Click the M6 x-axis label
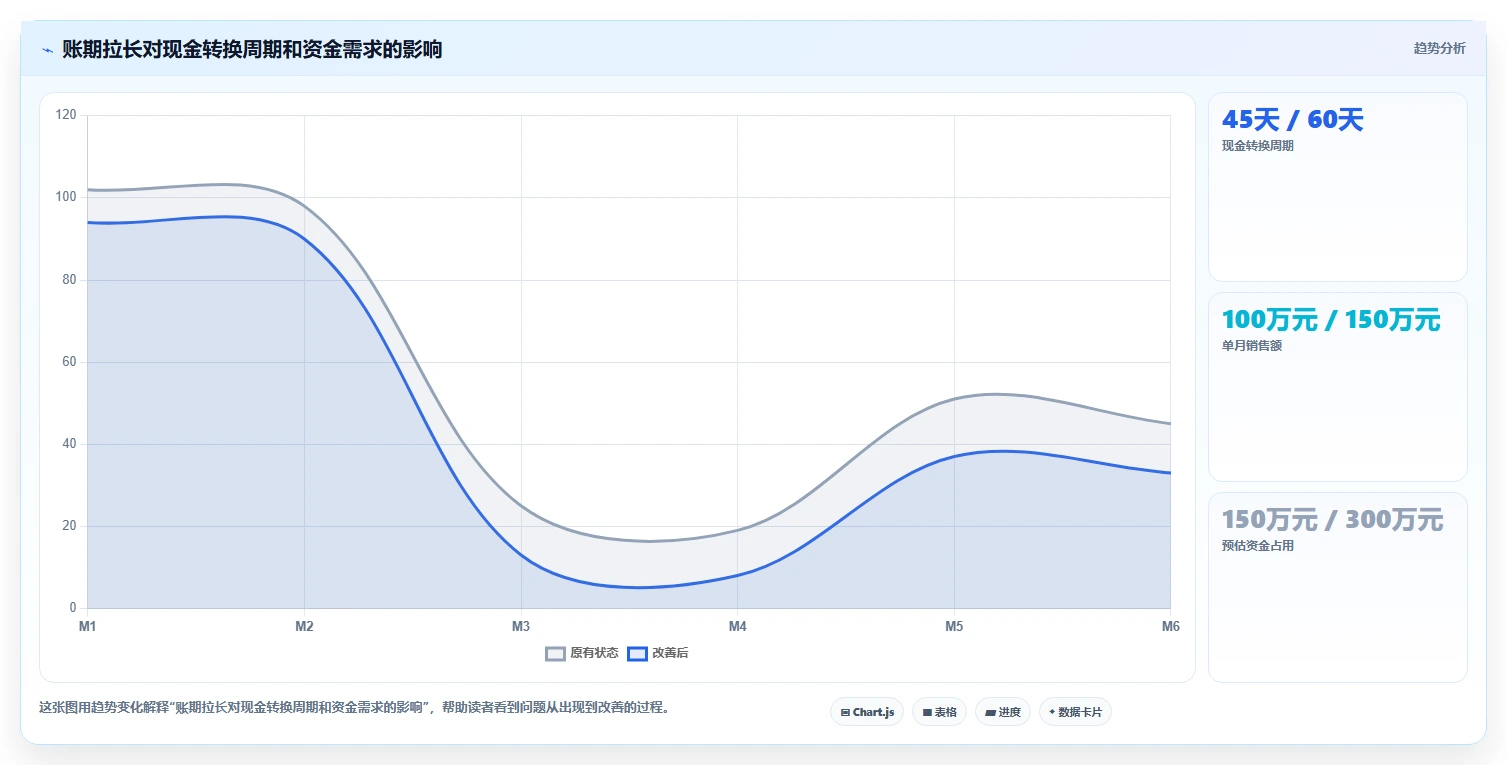The width and height of the screenshot is (1507, 765). click(x=1171, y=627)
